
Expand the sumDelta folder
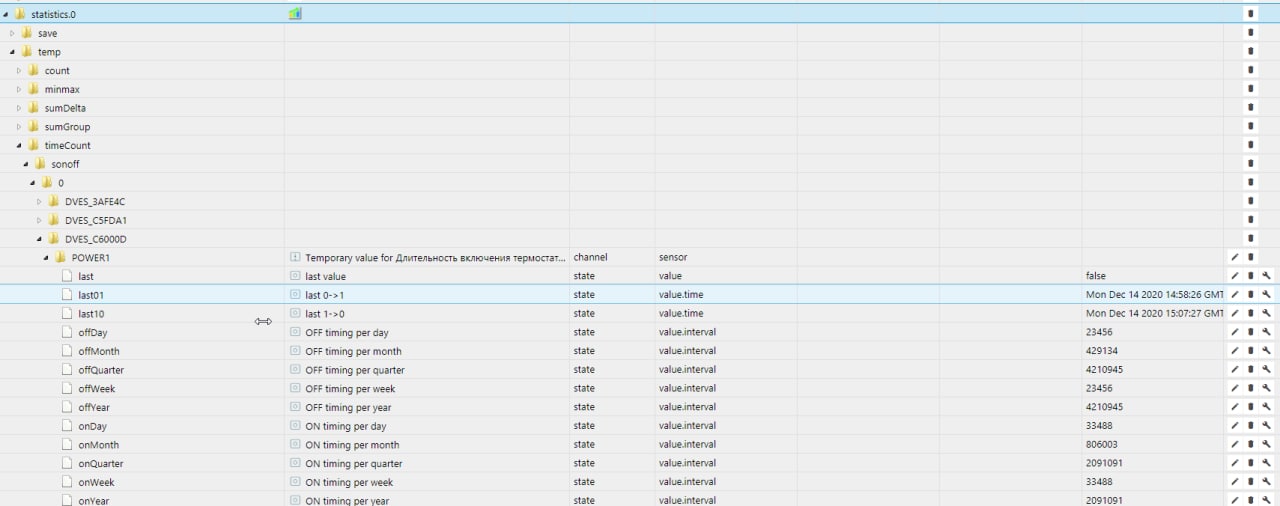tap(19, 108)
